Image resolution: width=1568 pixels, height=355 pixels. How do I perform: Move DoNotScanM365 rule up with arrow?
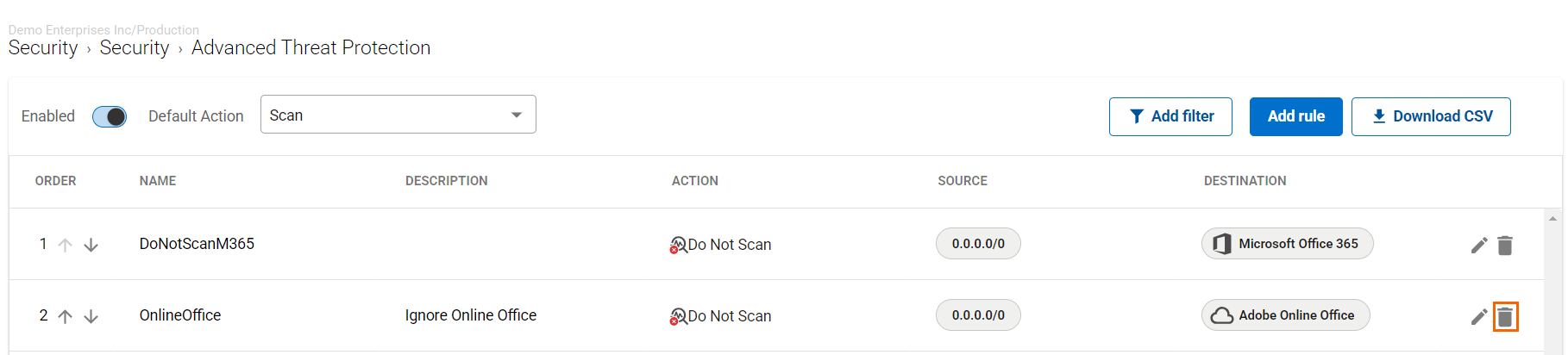(65, 245)
